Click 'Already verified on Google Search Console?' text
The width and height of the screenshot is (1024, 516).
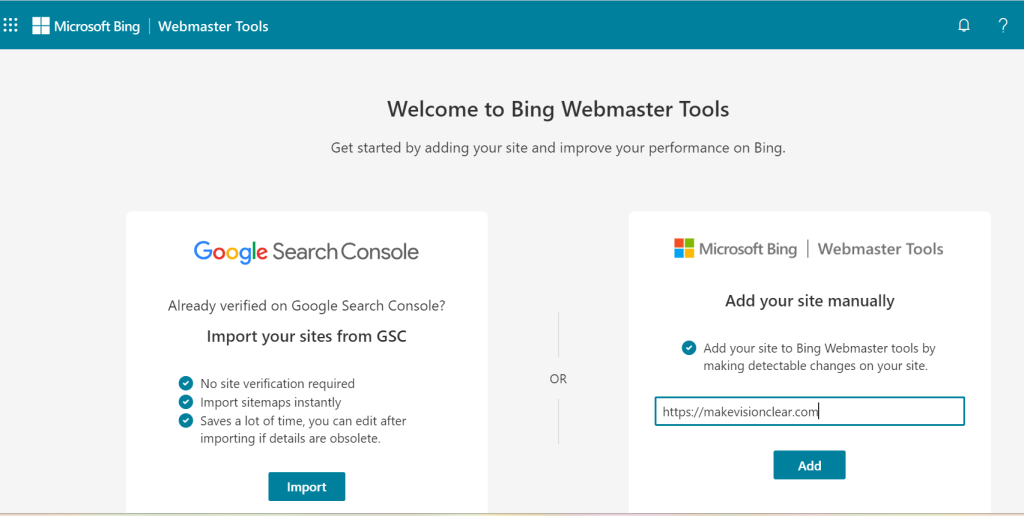click(306, 306)
